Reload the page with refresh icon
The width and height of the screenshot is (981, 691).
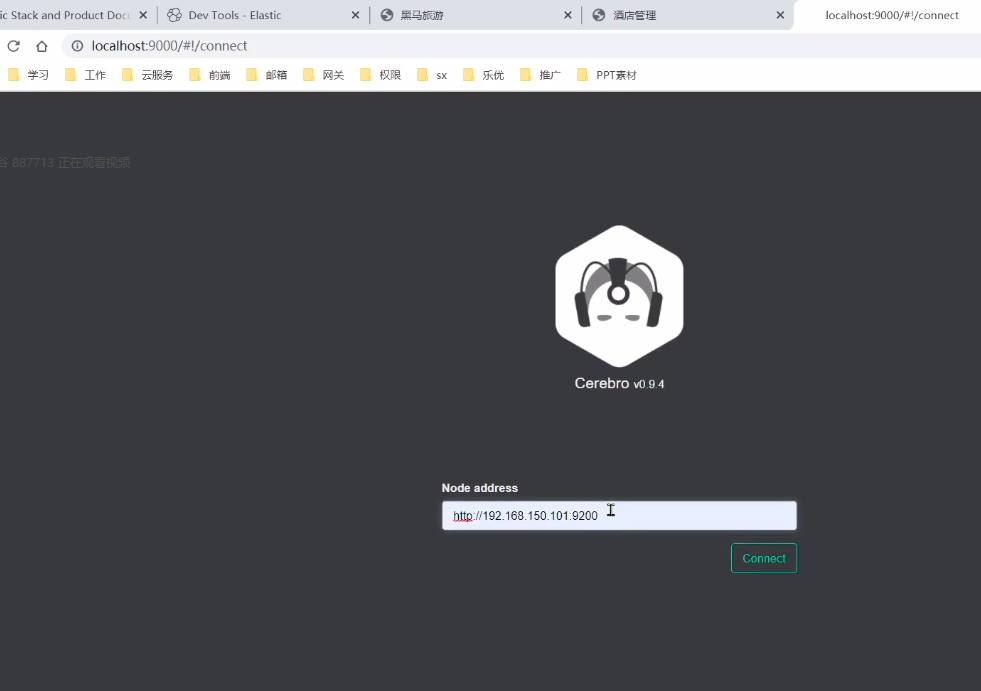tap(14, 46)
